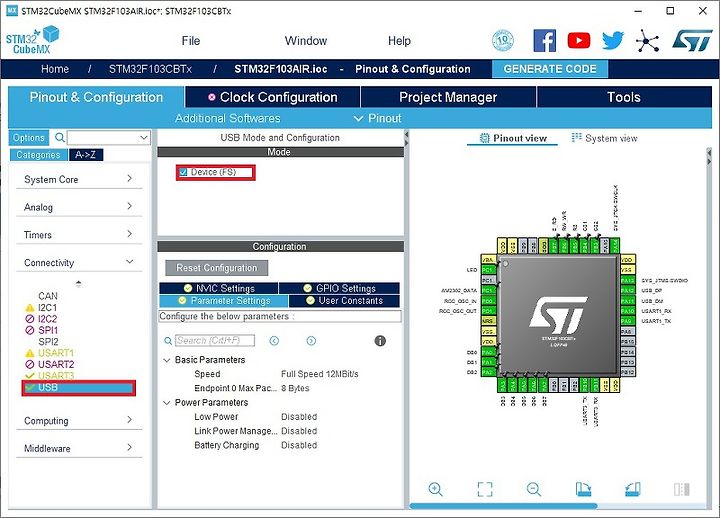Viewport: 720px width, 518px height.
Task: Click the fit-to-screen icon
Action: [x=485, y=489]
